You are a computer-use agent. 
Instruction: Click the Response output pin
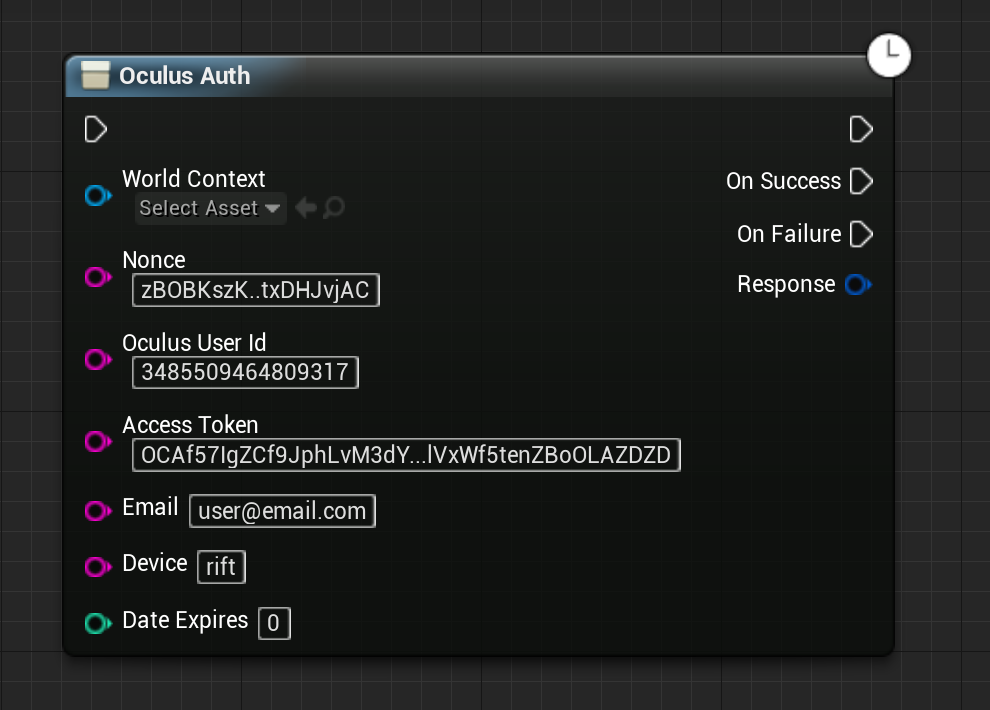pyautogui.click(x=857, y=285)
